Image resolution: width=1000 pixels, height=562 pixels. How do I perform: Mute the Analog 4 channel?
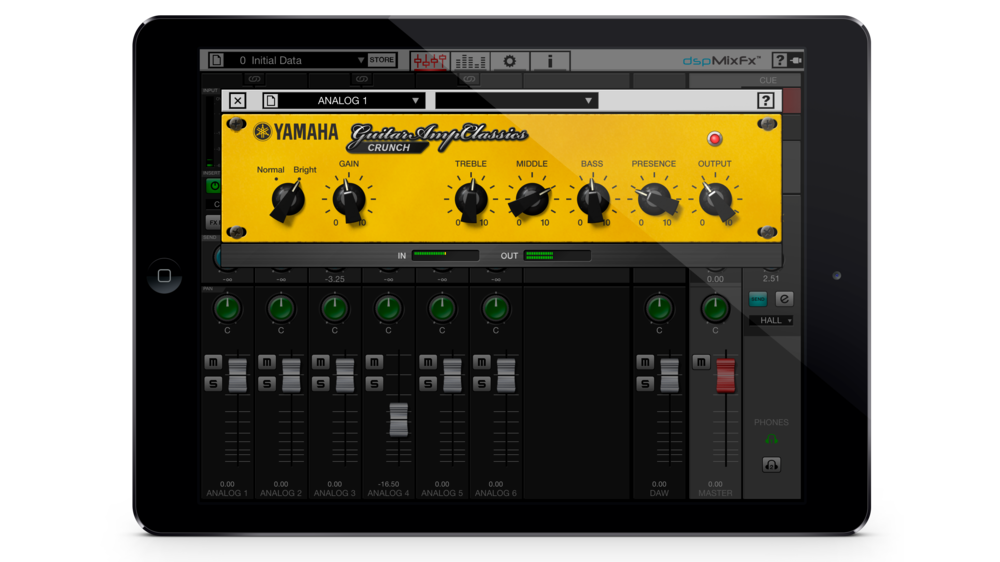(x=374, y=362)
